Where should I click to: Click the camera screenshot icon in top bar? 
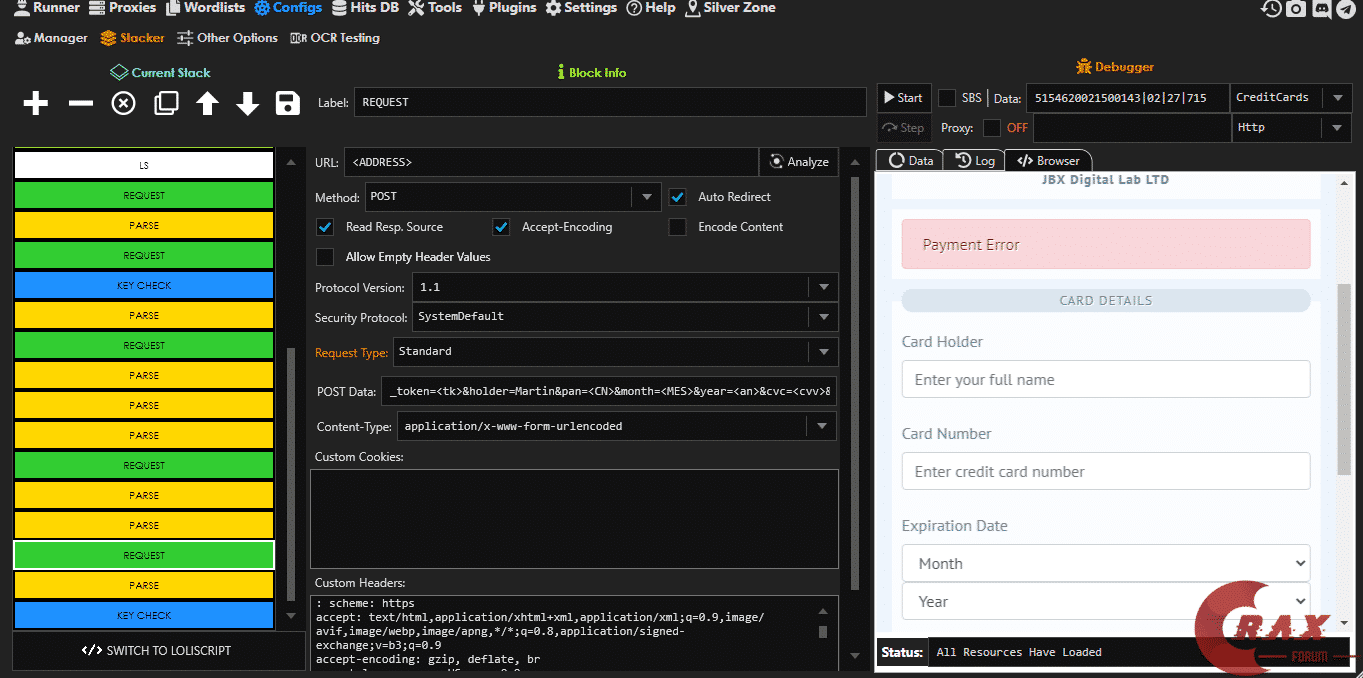1296,9
